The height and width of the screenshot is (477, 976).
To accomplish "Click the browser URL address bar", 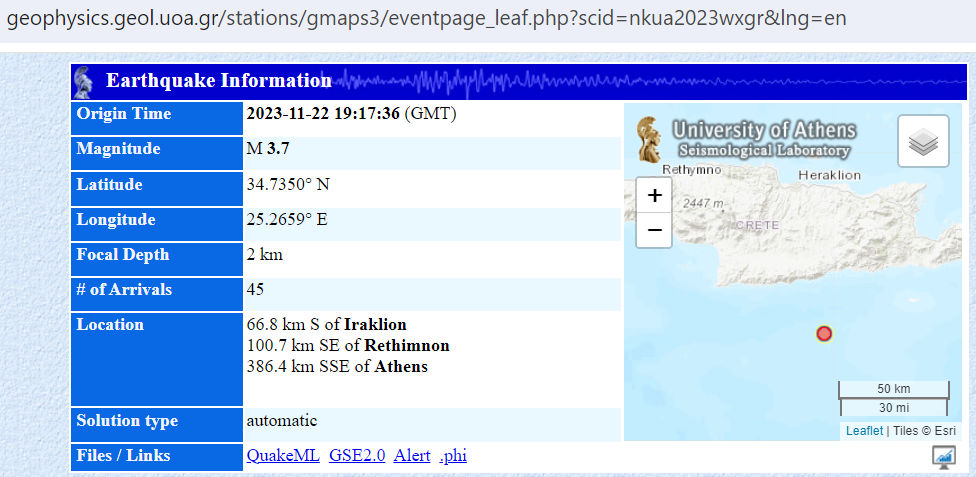I will 420,20.
